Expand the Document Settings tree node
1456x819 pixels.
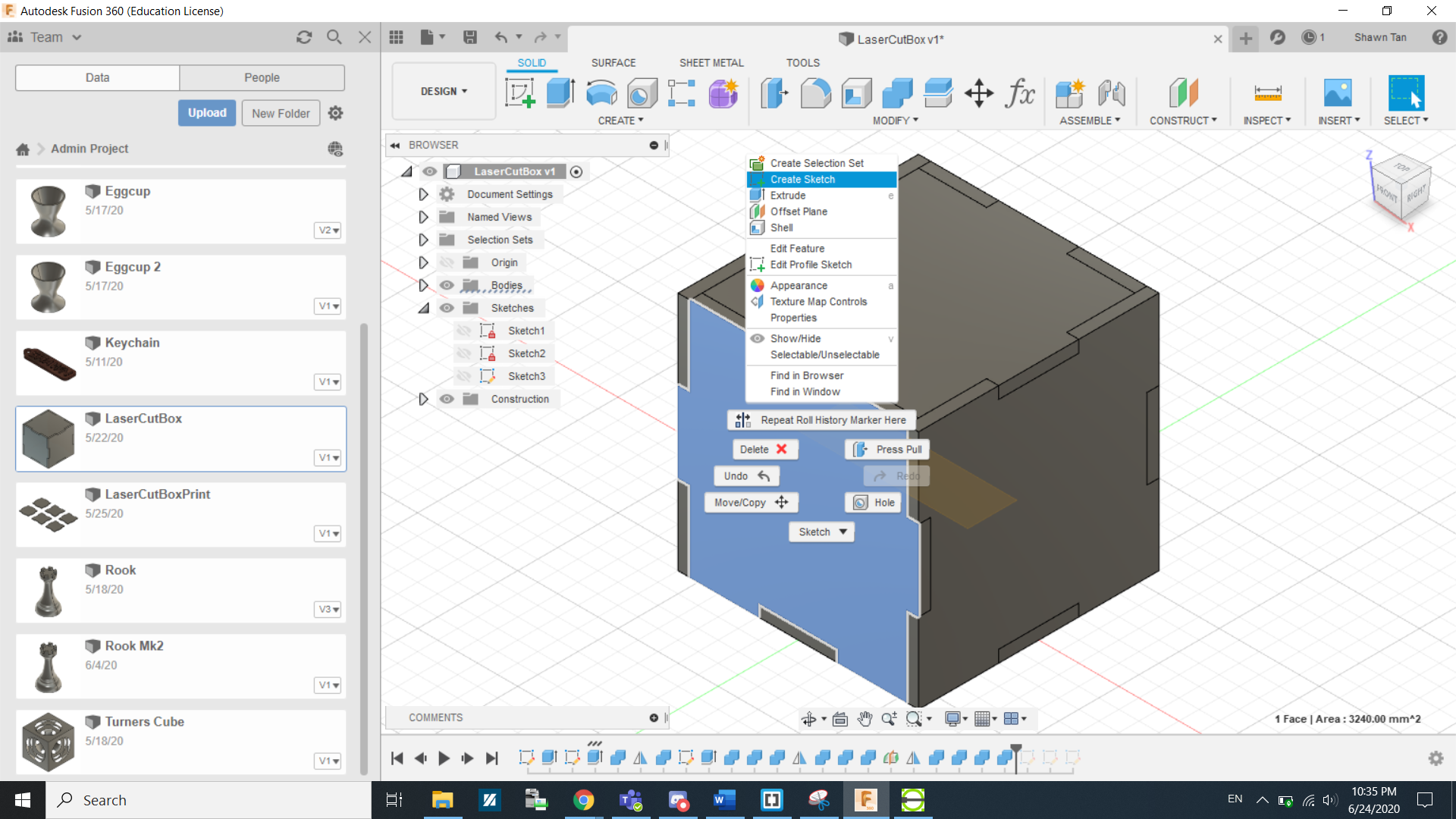pos(423,194)
